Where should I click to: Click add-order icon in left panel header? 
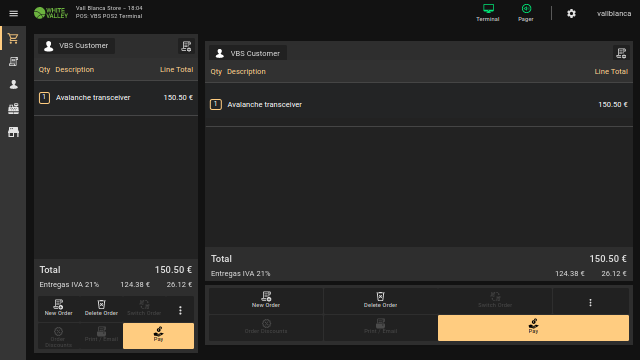[186, 46]
